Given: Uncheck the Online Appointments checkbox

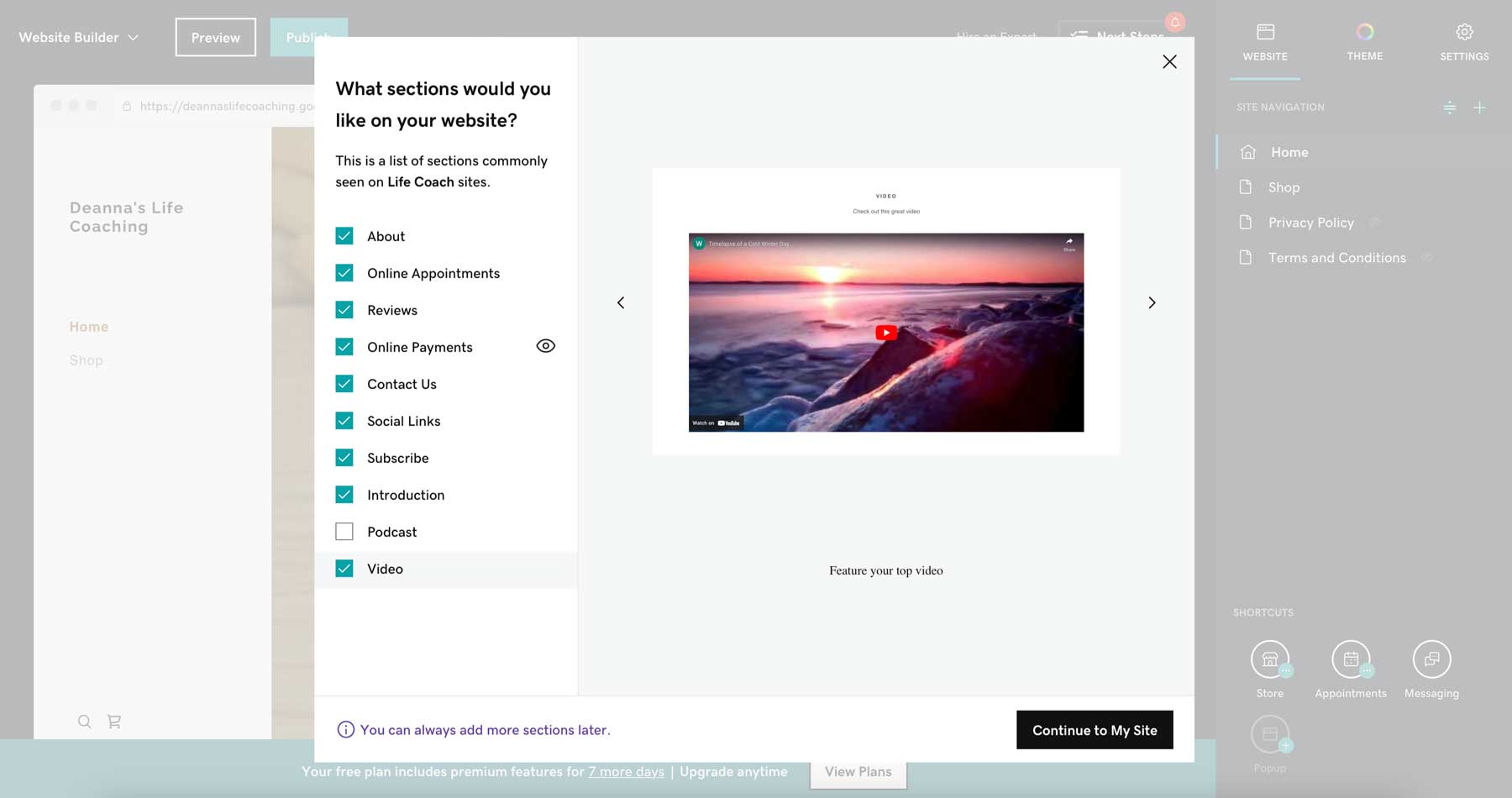Looking at the screenshot, I should coord(344,273).
